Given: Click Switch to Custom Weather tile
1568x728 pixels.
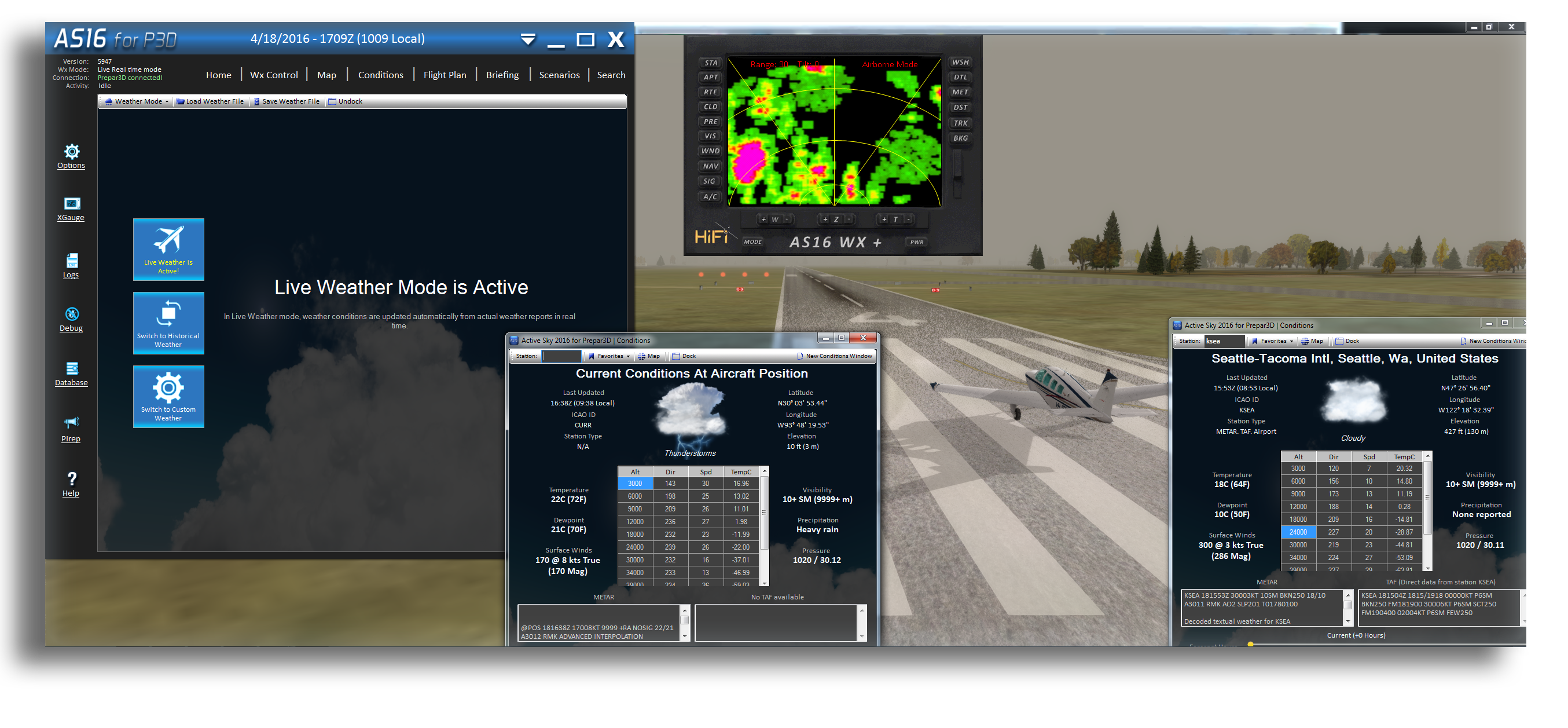Looking at the screenshot, I should [x=168, y=397].
